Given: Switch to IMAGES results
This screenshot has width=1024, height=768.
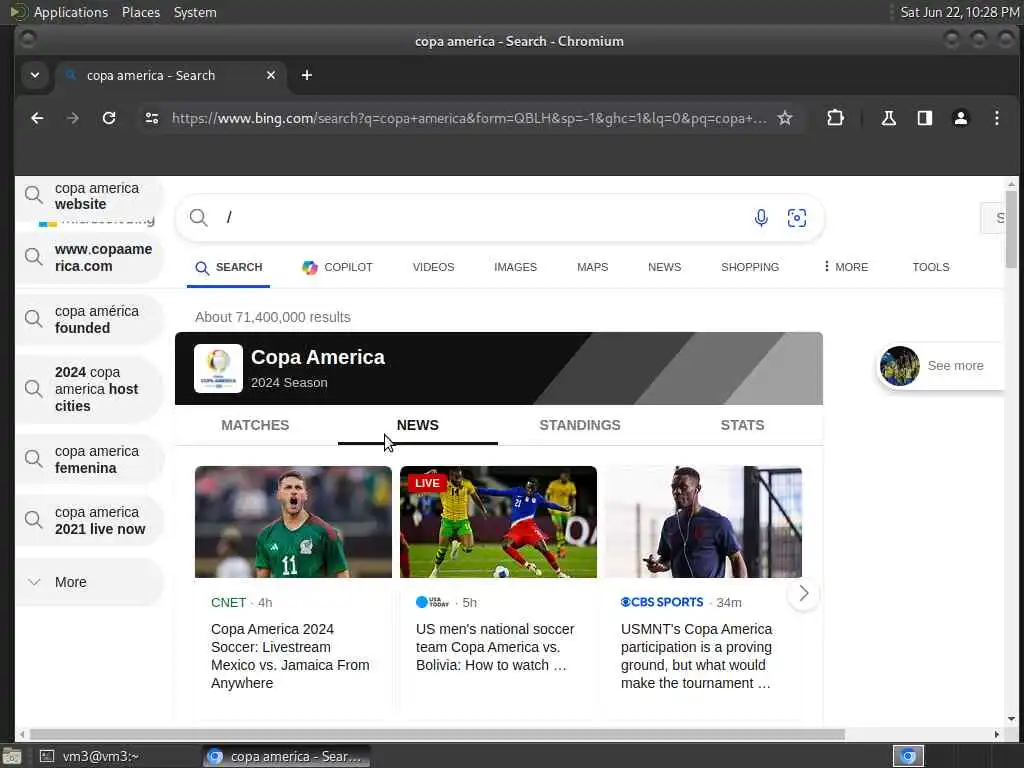Looking at the screenshot, I should pos(515,267).
